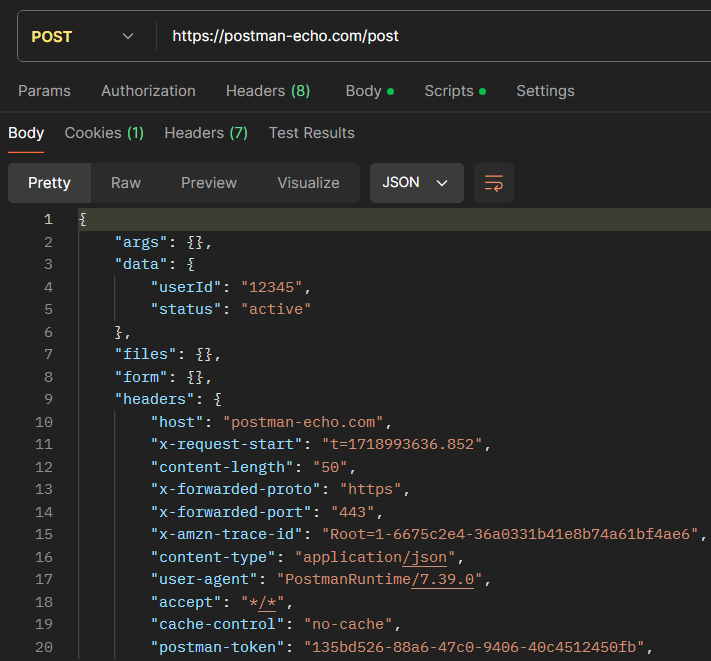Show response Headers (7) tab

point(206,133)
